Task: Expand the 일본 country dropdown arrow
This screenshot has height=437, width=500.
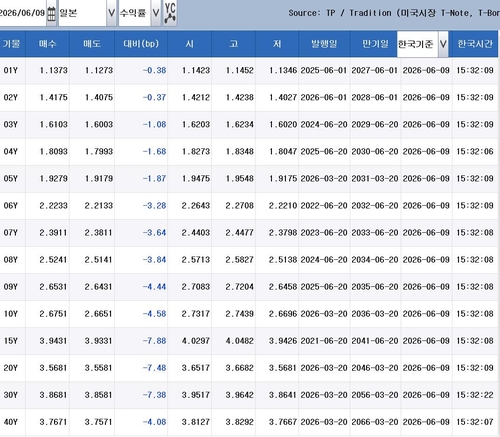Action: point(111,13)
